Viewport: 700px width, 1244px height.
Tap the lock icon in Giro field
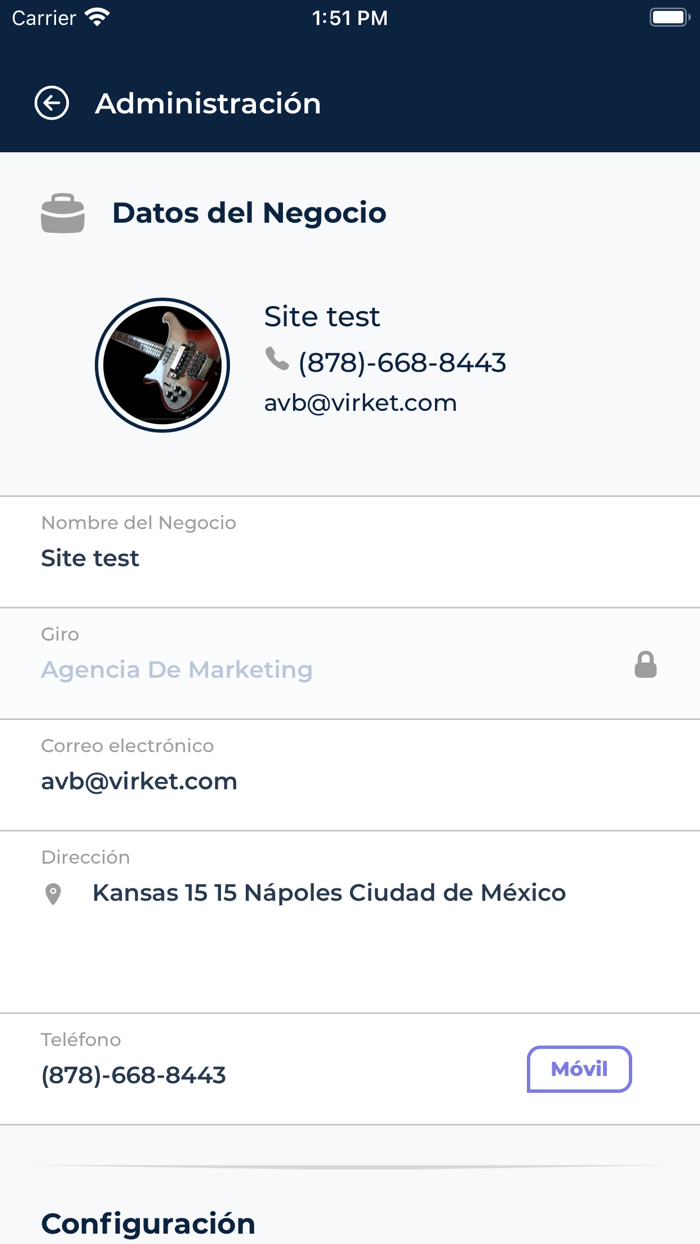click(x=646, y=664)
